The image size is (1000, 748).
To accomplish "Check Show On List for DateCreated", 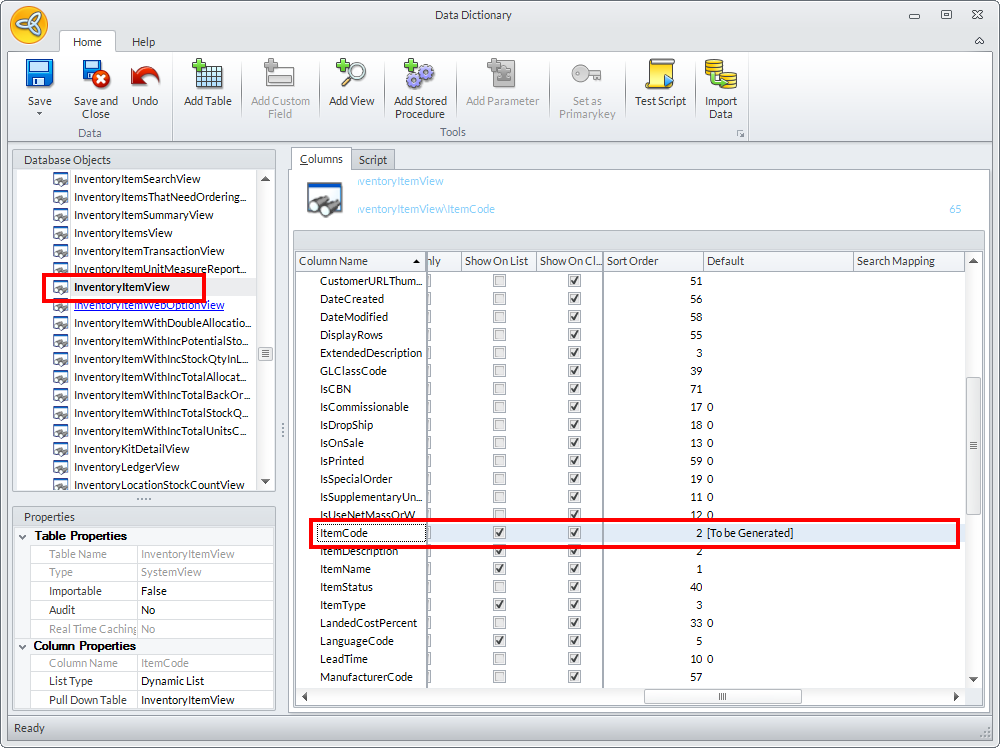I will (499, 299).
